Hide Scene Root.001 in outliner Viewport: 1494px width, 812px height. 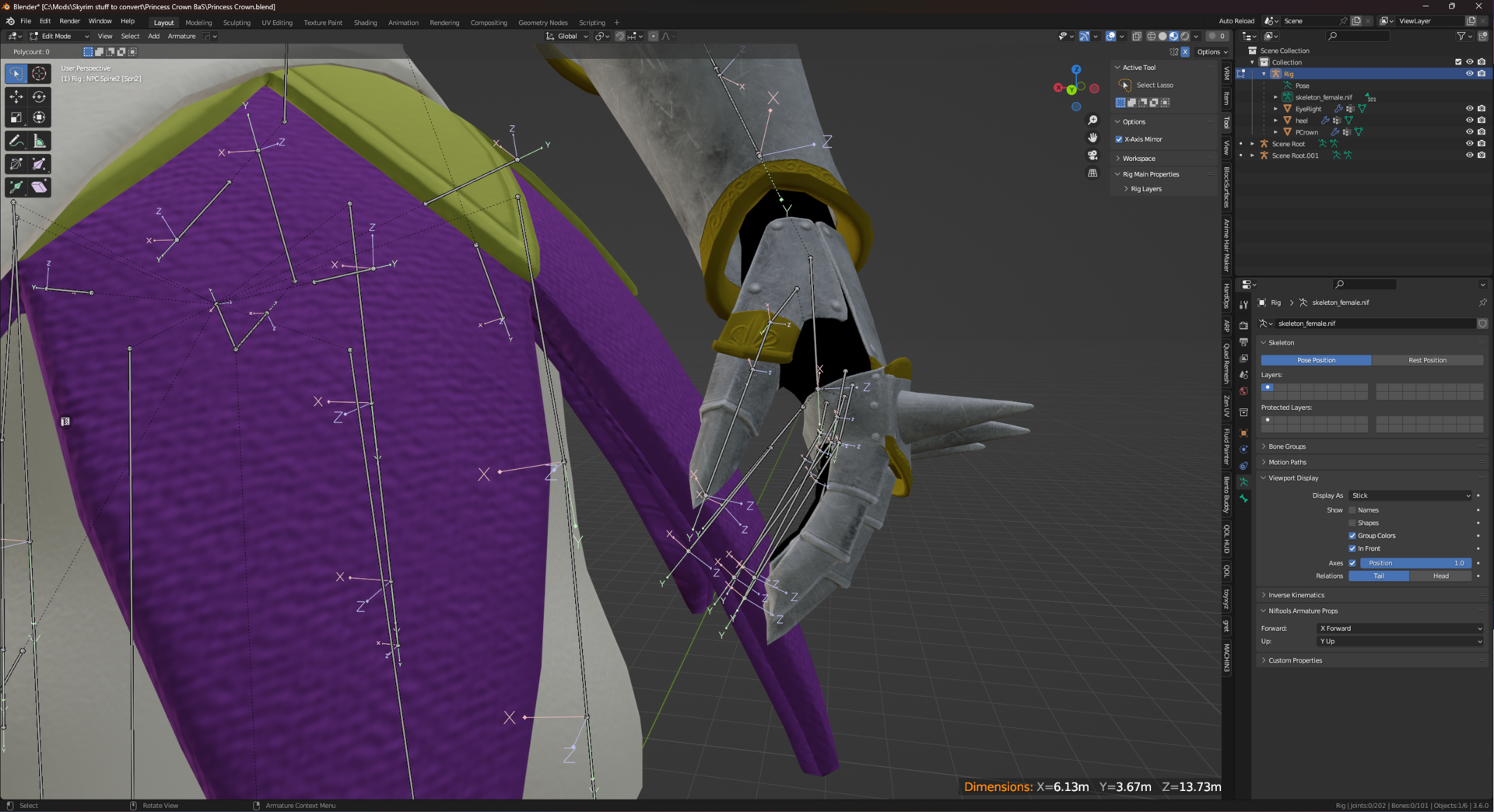(x=1469, y=156)
